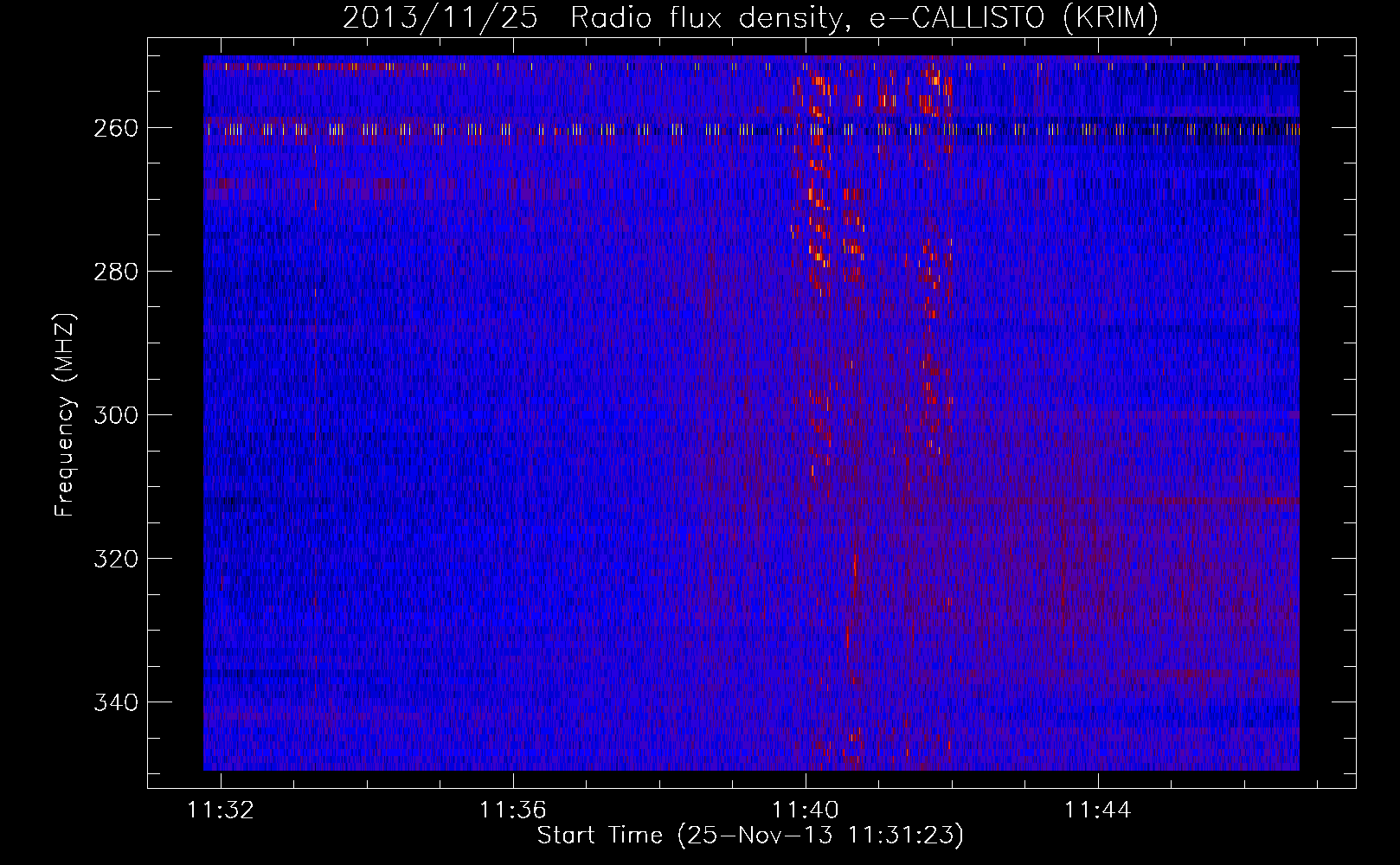This screenshot has height=865, width=1400.
Task: Click the 320 frequency tick label
Action: [115, 559]
